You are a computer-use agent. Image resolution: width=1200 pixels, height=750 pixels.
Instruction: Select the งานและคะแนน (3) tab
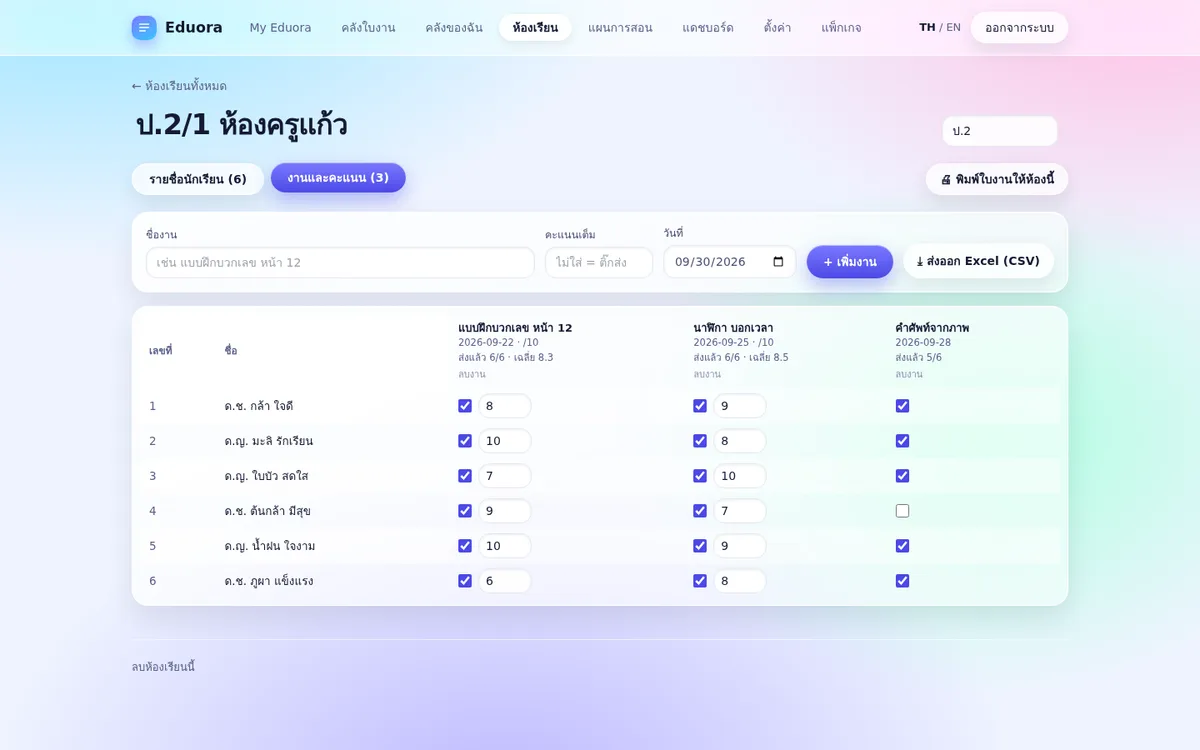[338, 178]
